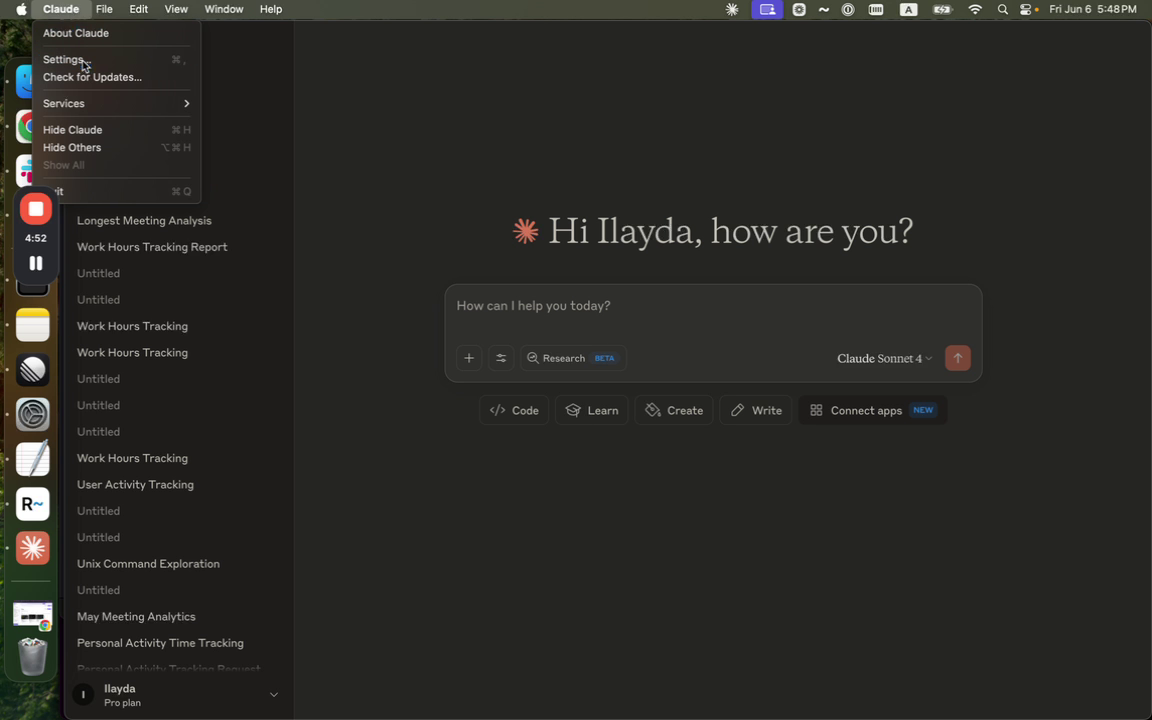Image resolution: width=1152 pixels, height=720 pixels.
Task: Pause the screen recording
Action: (36, 263)
